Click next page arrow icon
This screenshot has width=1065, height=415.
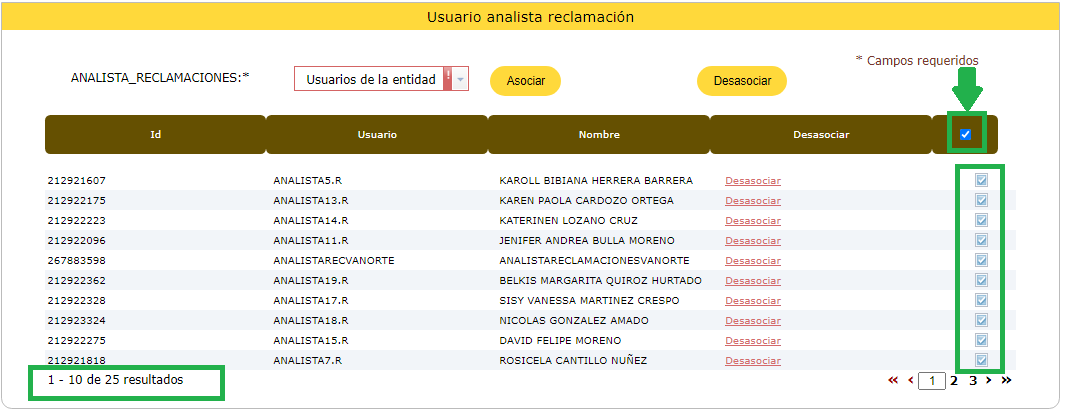click(x=989, y=381)
